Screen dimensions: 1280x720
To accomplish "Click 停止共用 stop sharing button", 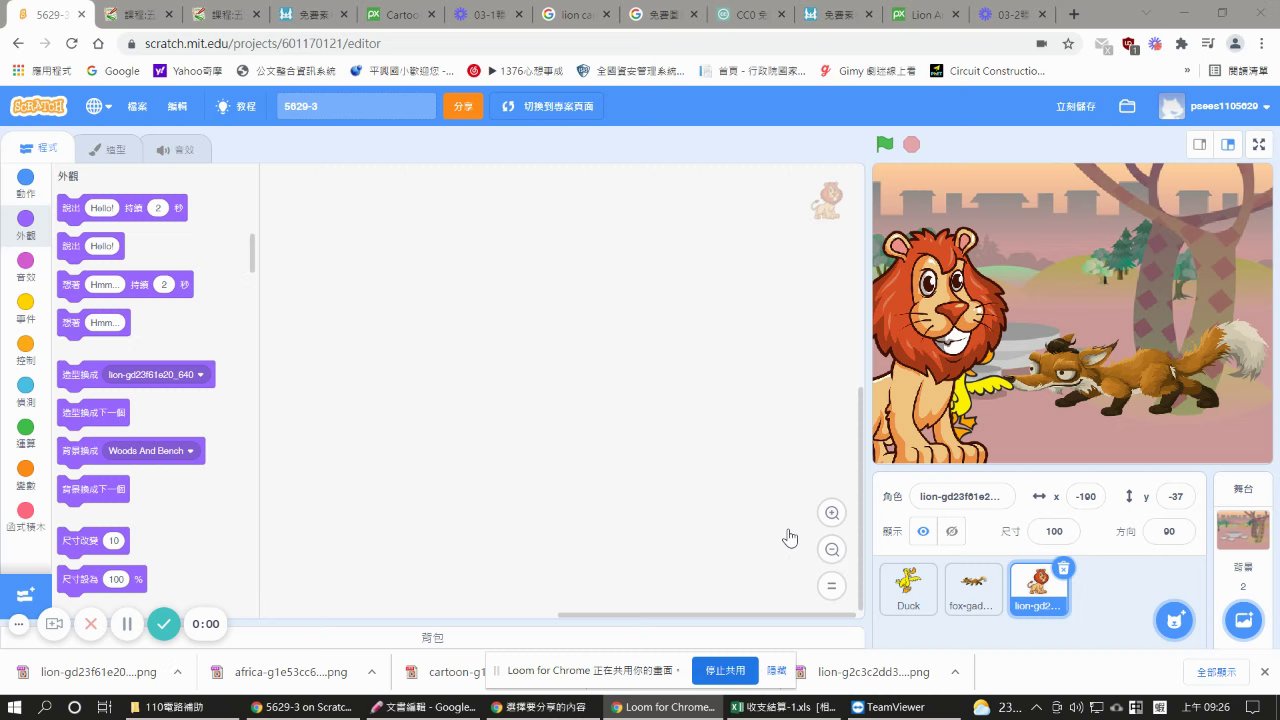I will tap(725, 670).
